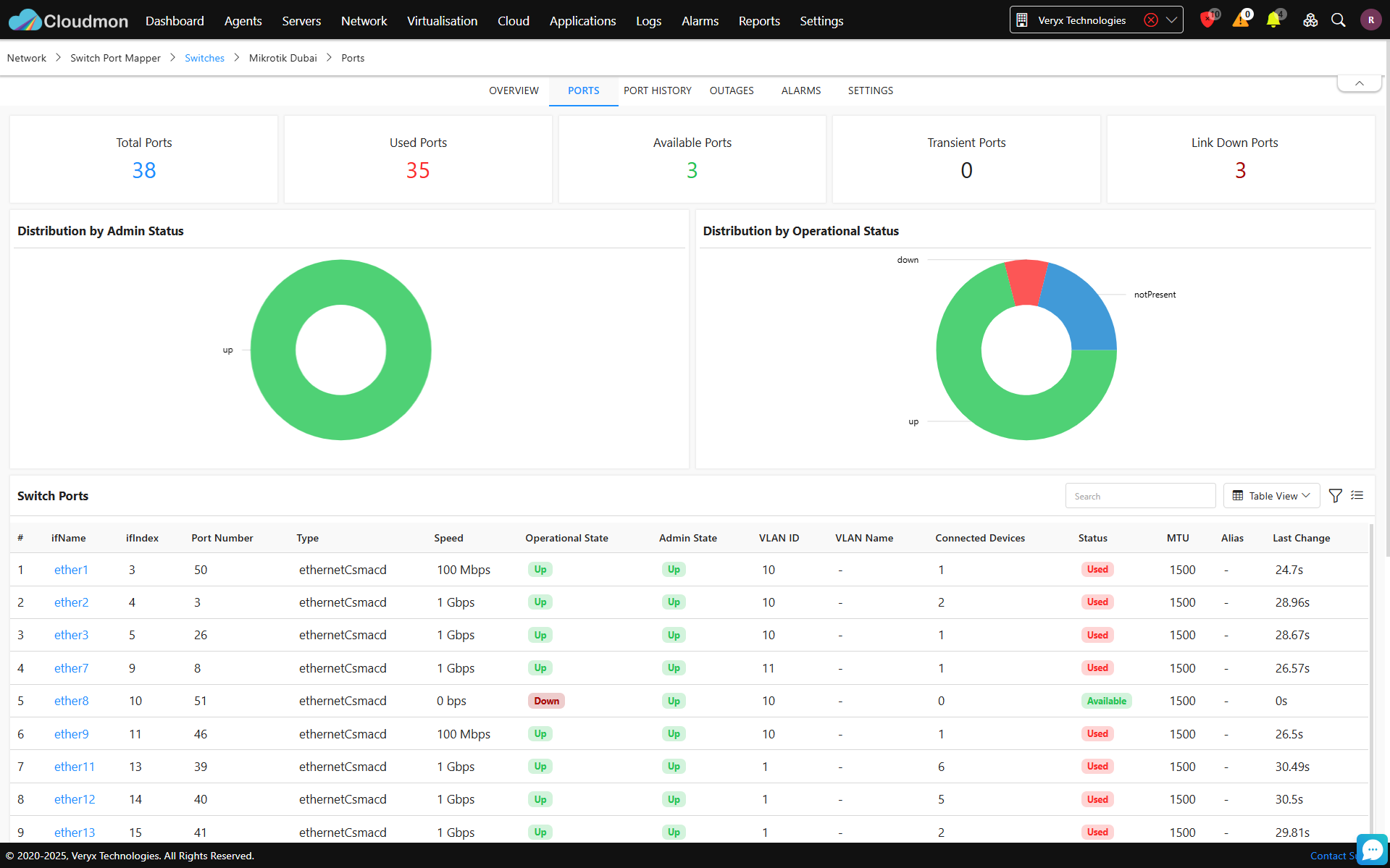
Task: Sort by the Operational State column header
Action: click(566, 538)
